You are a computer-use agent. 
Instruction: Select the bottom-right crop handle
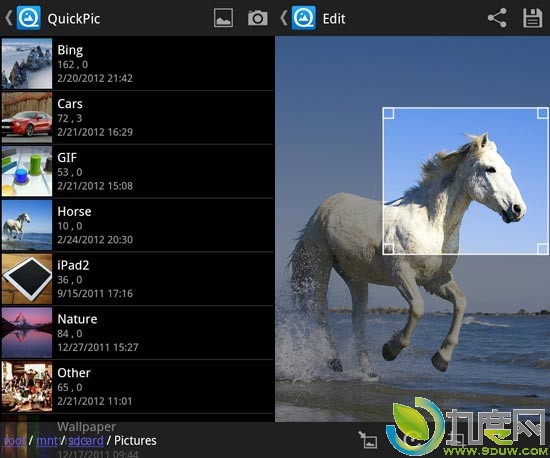[x=542, y=249]
